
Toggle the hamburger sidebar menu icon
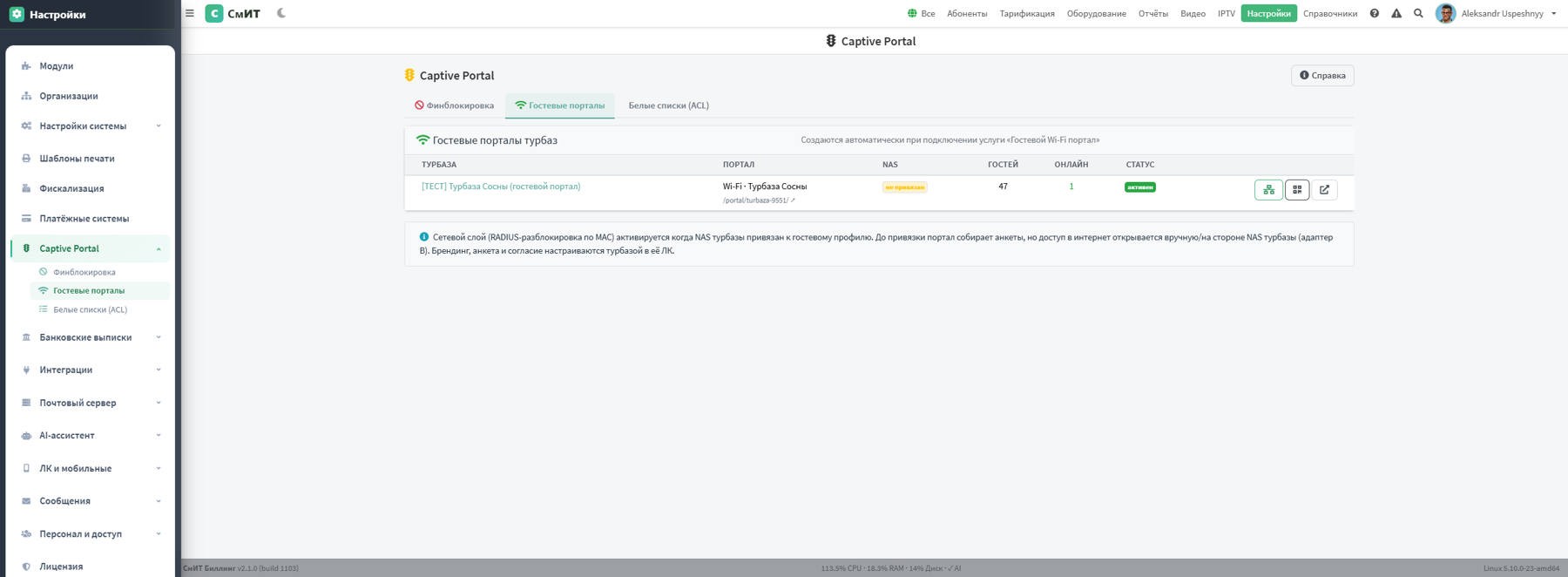(189, 13)
